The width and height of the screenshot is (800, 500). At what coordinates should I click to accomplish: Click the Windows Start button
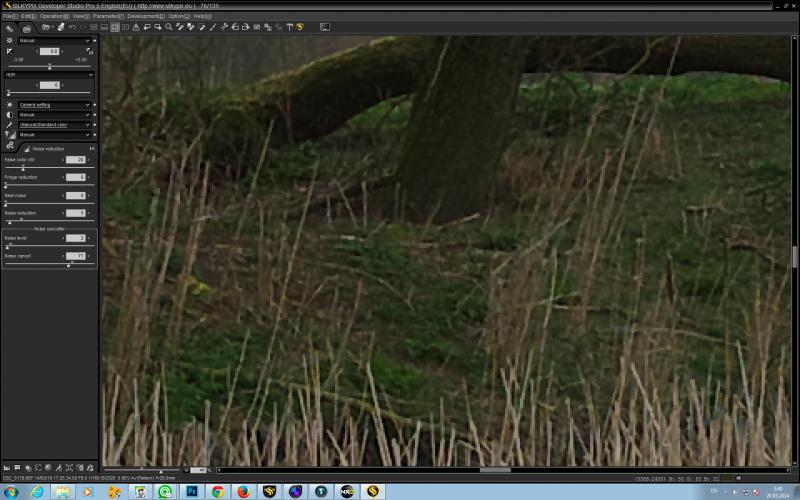point(10,491)
